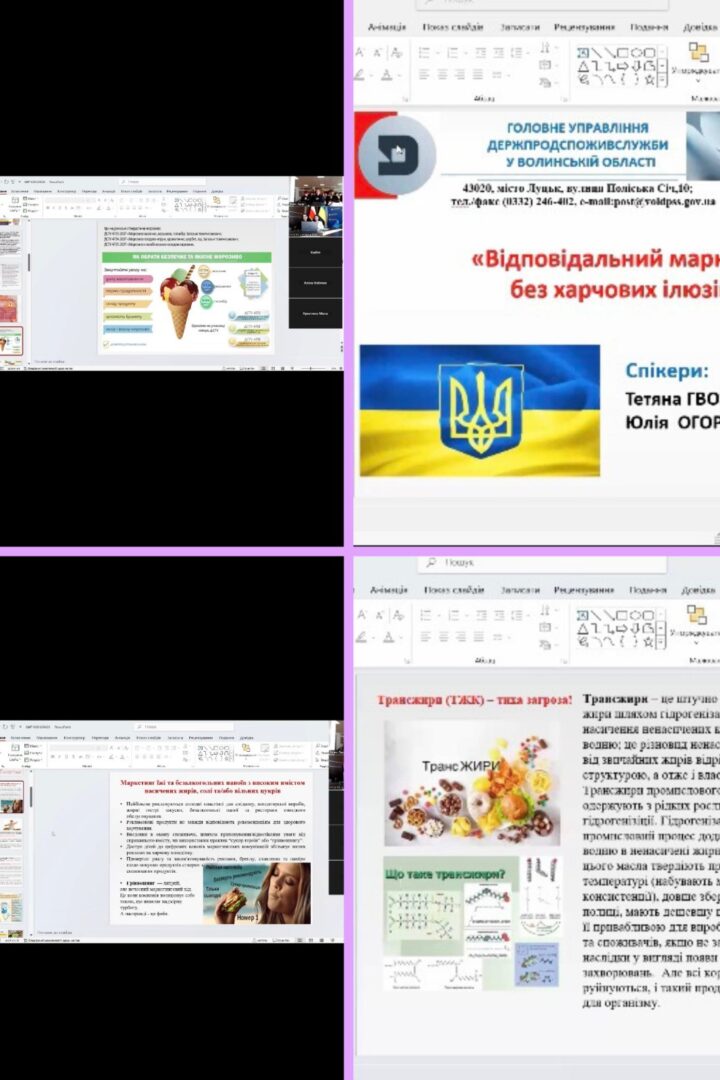The height and width of the screenshot is (1080, 720).
Task: Open the Упорядкувати arrange menu above the Спікери slide
Action: pyautogui.click(x=697, y=59)
